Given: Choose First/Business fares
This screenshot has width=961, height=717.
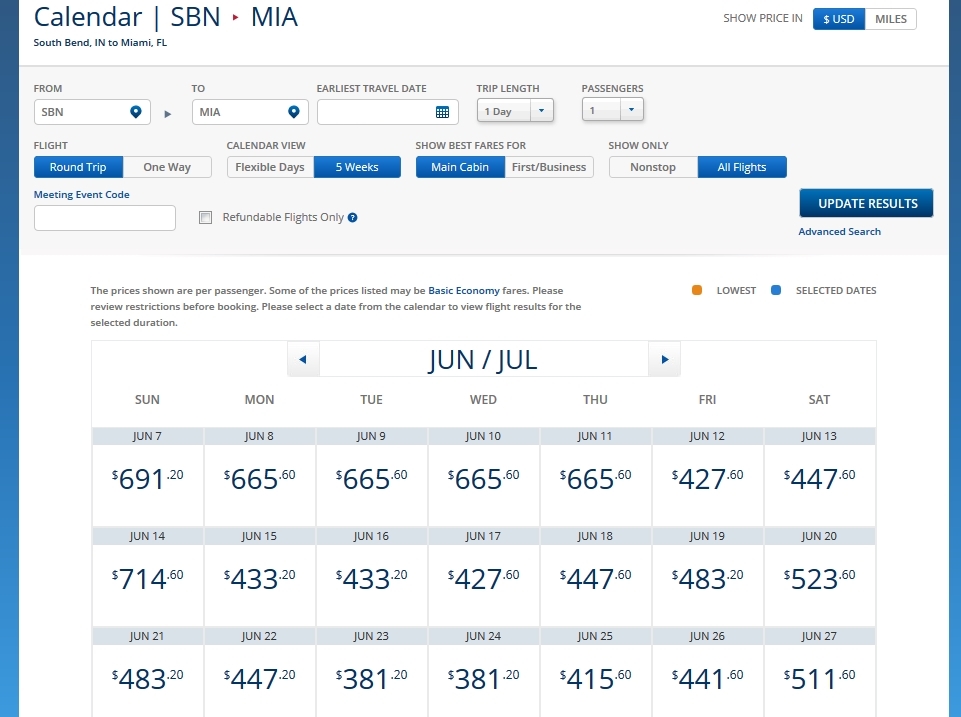Looking at the screenshot, I should coord(549,167).
